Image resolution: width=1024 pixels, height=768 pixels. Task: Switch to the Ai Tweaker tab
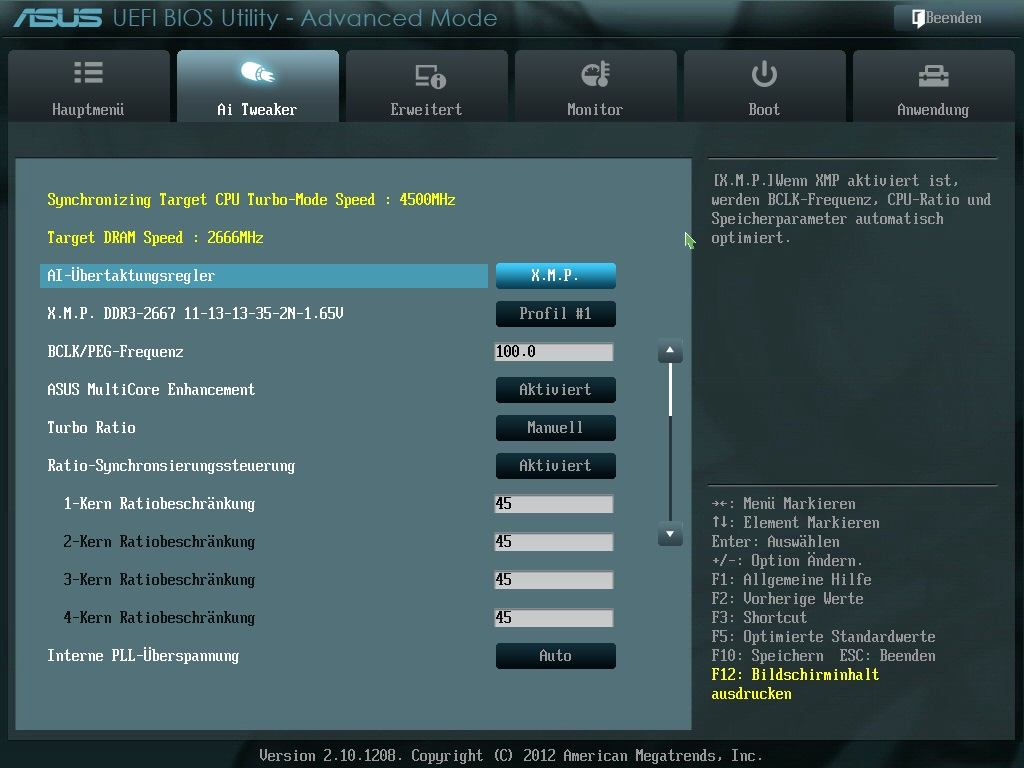tap(257, 86)
